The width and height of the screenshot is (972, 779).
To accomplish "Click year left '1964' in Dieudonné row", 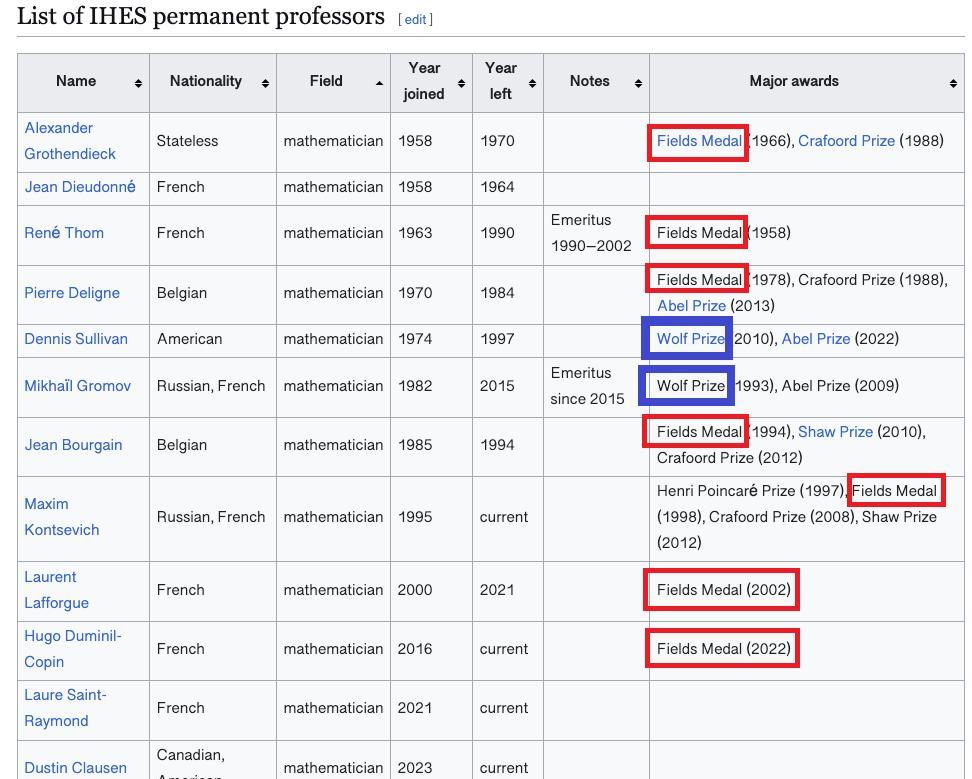I will [x=497, y=187].
